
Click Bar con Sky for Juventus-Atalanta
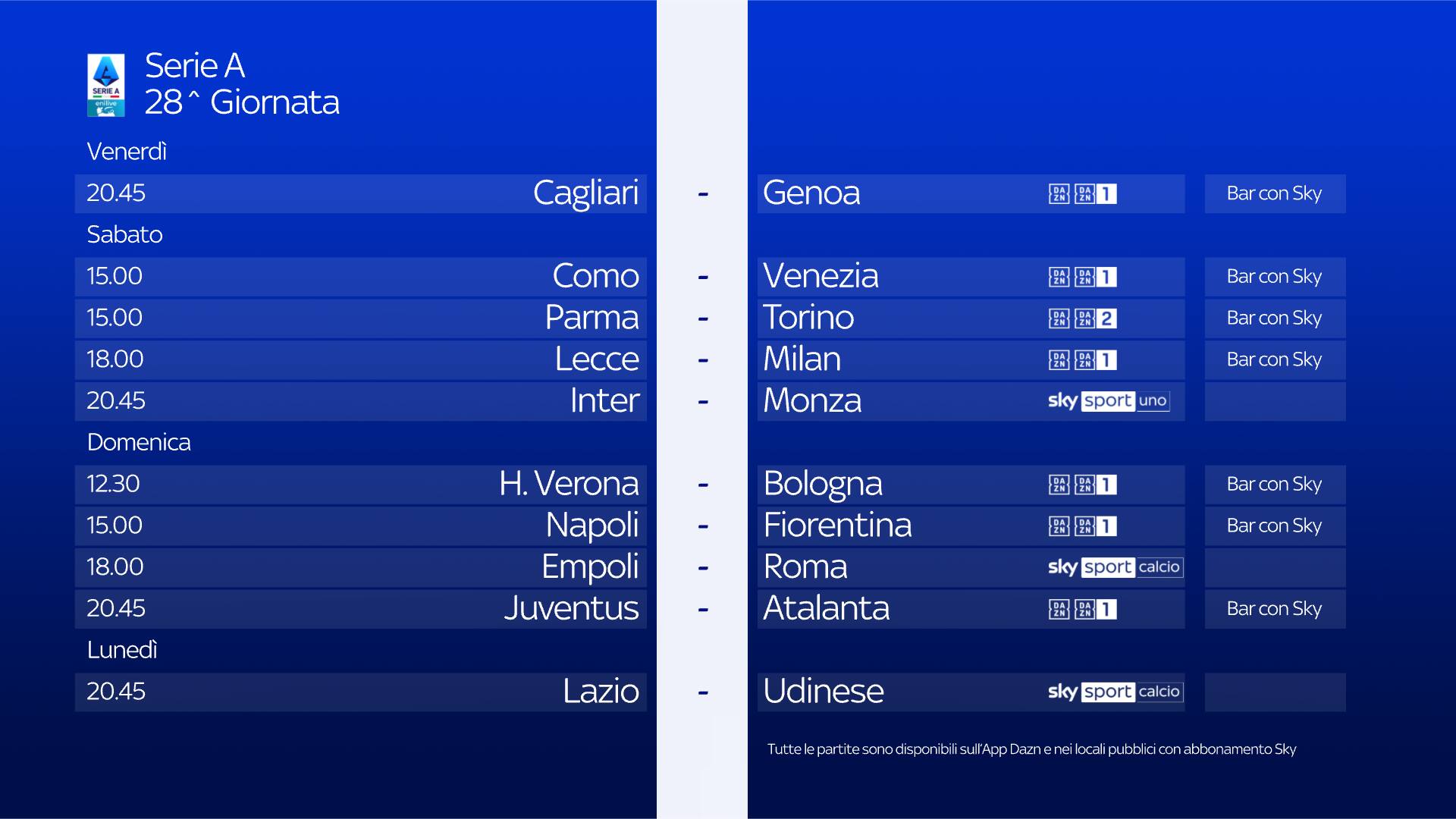1274,609
